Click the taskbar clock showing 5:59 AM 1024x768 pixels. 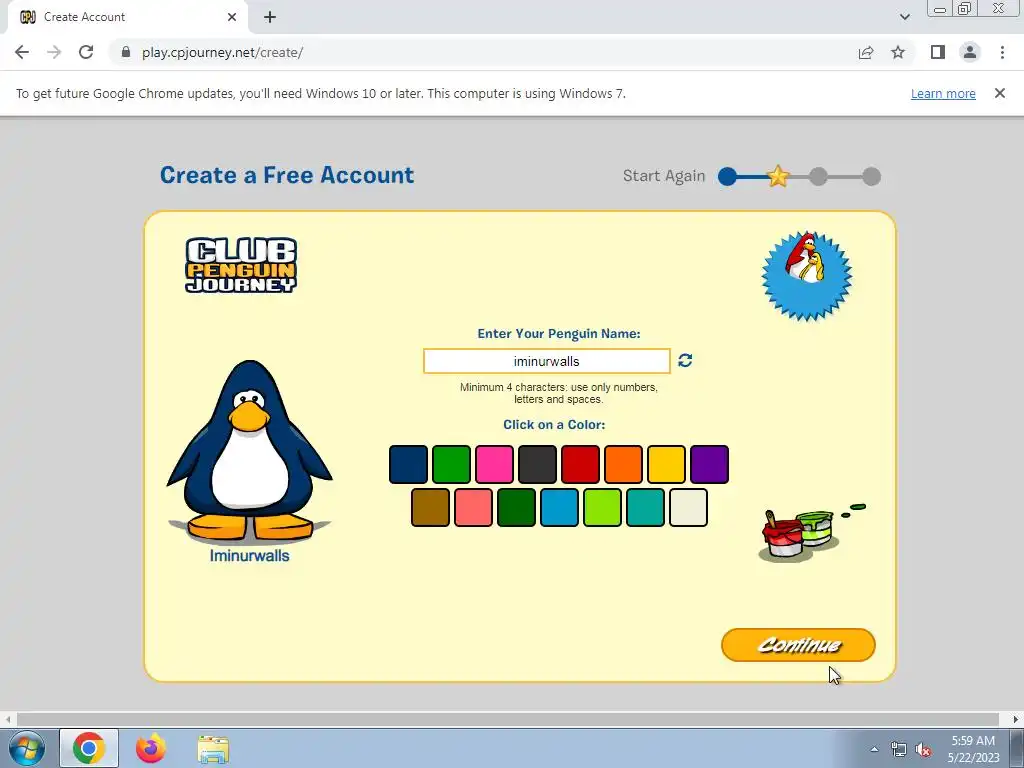(x=973, y=749)
